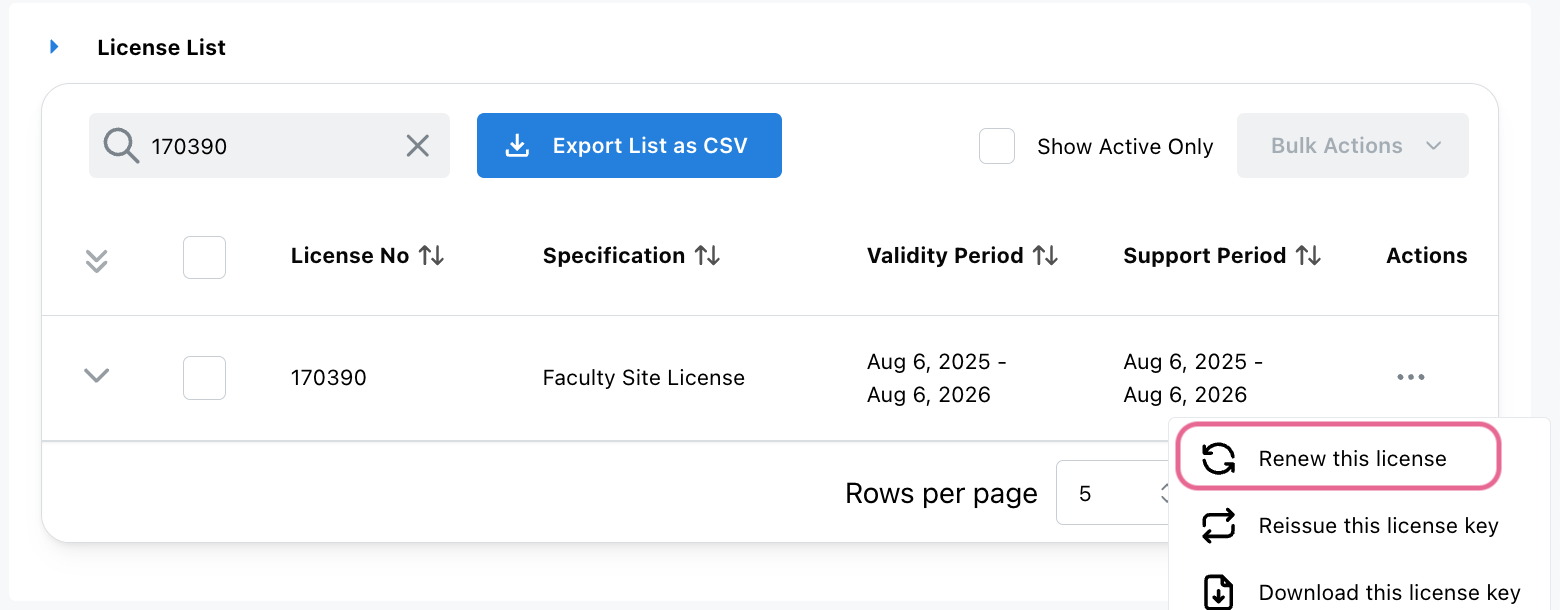
Task: Click the License List heading
Action: [x=162, y=47]
